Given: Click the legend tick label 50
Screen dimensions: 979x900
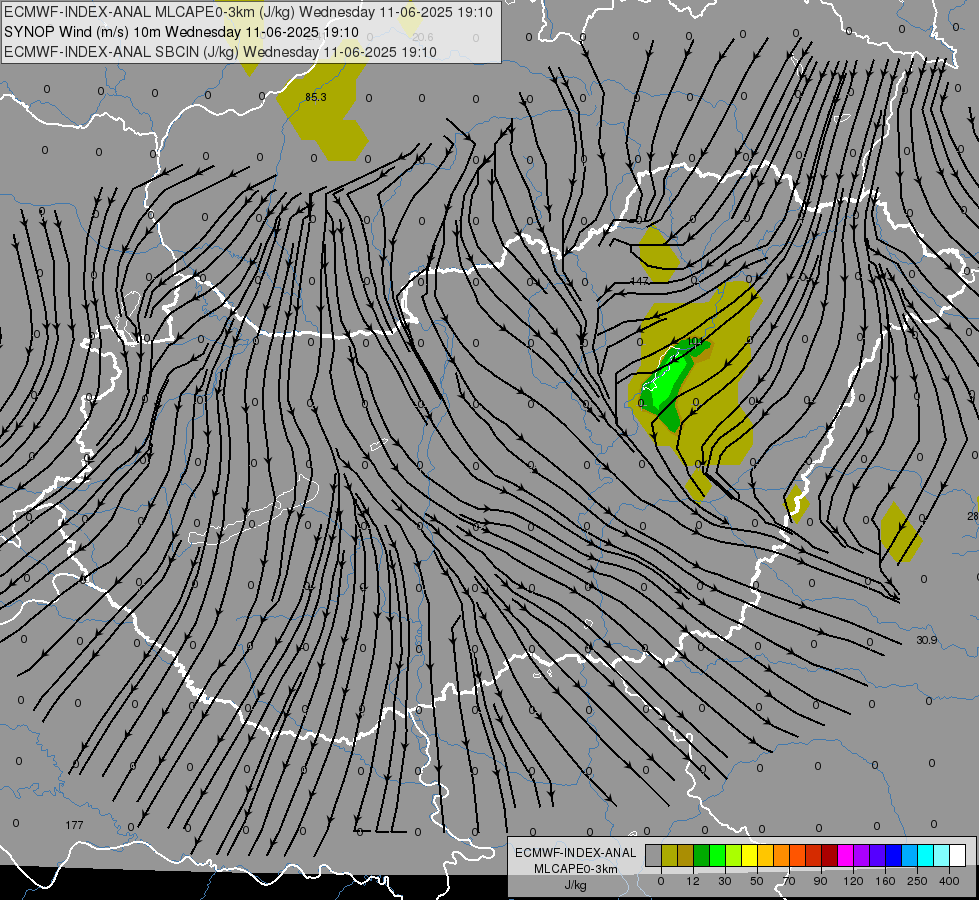Looking at the screenshot, I should click(757, 881).
